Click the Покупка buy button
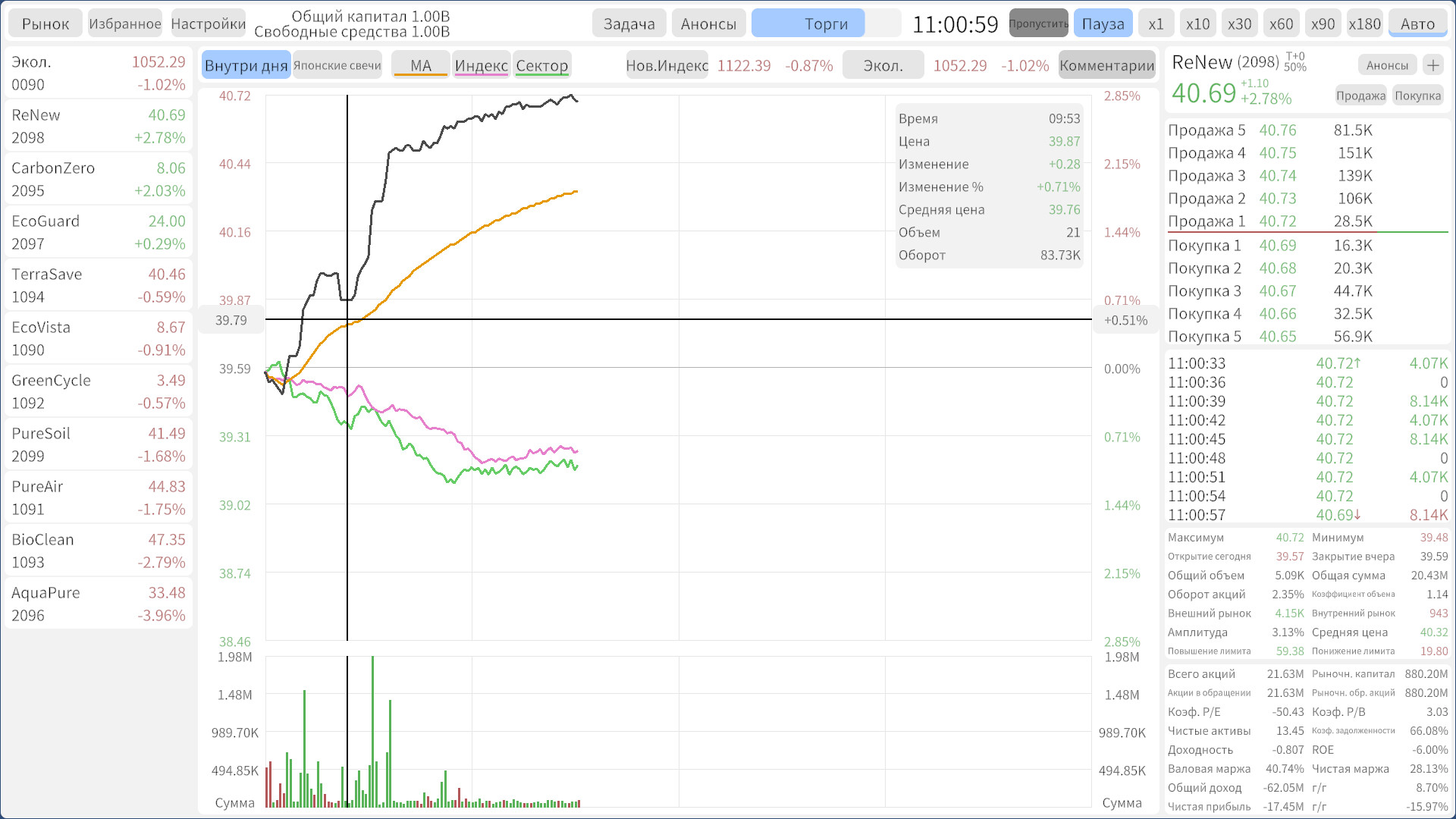 coord(1417,96)
